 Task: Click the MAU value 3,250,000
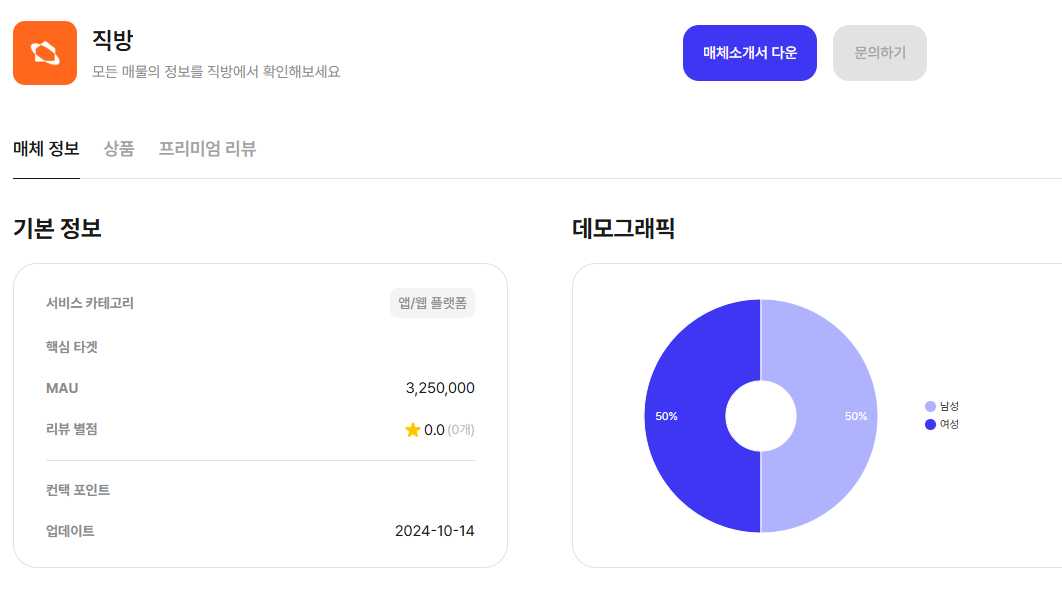coord(440,388)
